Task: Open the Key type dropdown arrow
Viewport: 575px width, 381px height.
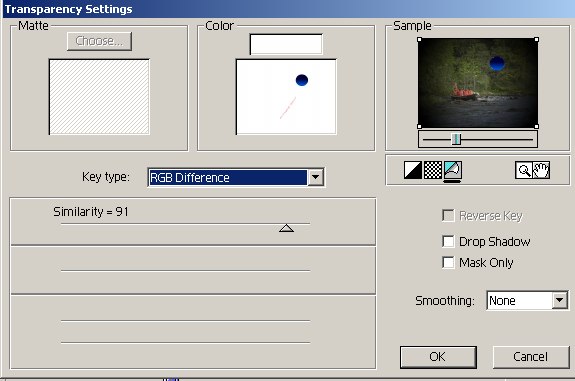Action: (x=315, y=177)
